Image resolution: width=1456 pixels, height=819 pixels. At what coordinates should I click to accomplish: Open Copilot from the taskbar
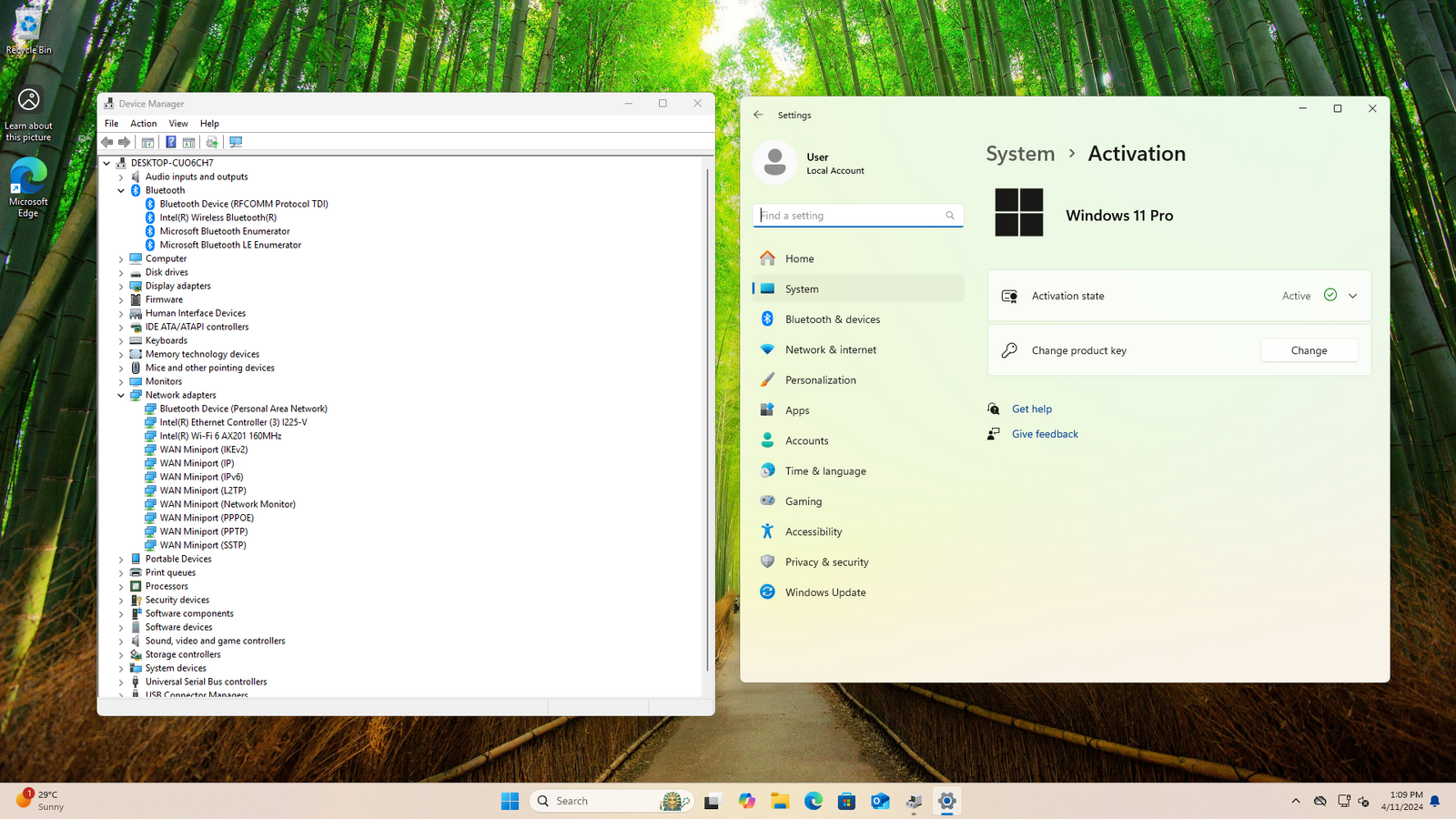tap(747, 801)
